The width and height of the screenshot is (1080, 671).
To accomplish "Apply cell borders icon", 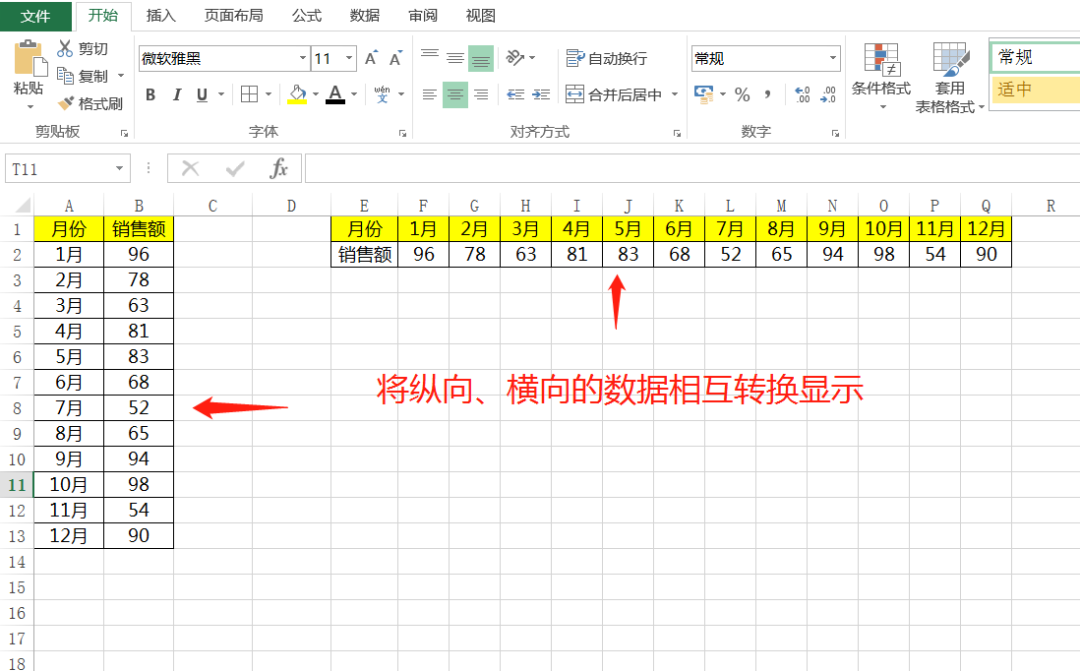I will [x=249, y=94].
